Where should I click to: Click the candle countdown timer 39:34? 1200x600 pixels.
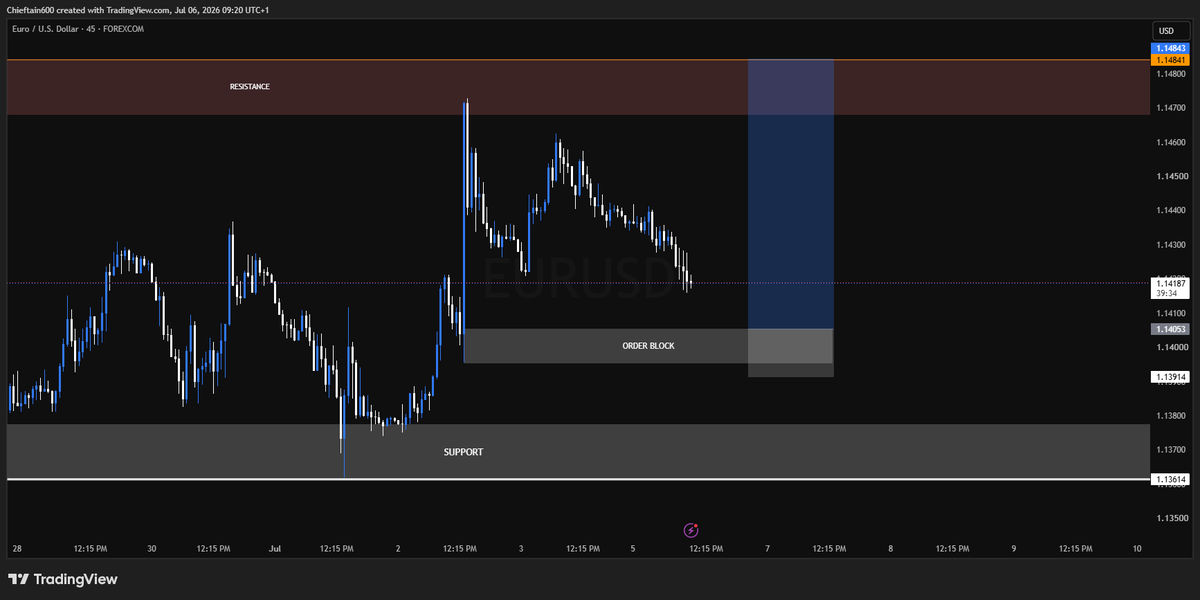click(1166, 295)
